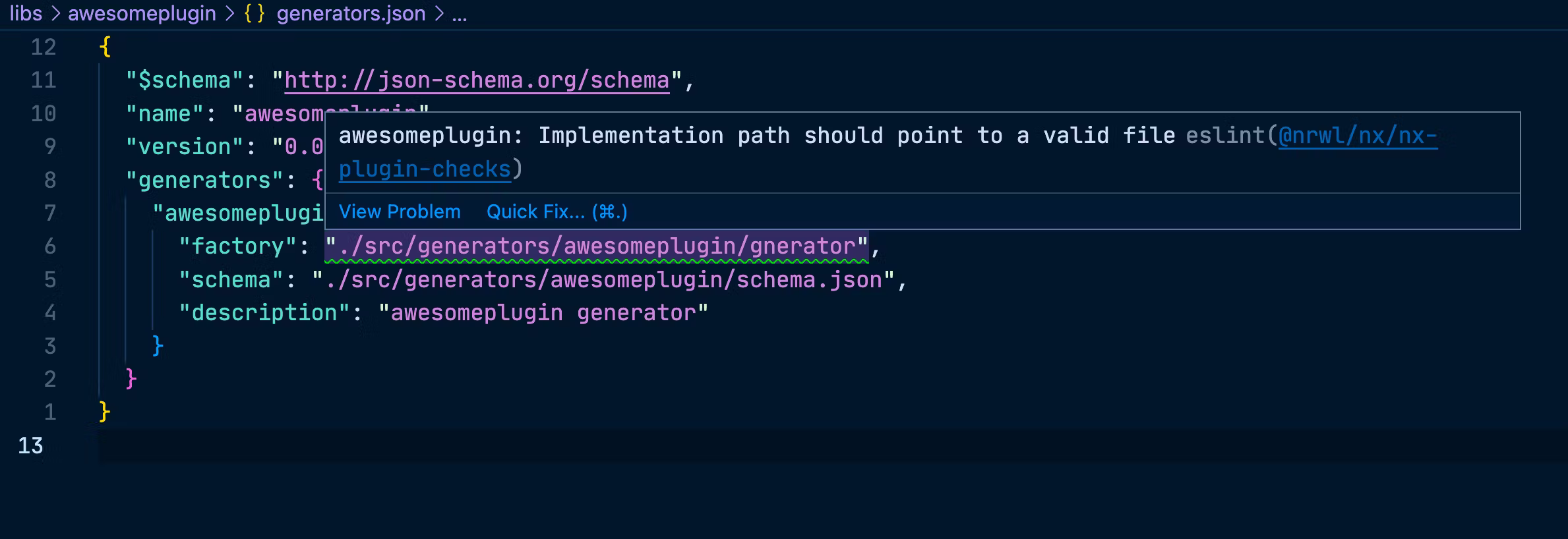1568x539 pixels.
Task: Click the JSON braces icon in breadcrumb
Action: pyautogui.click(x=255, y=14)
